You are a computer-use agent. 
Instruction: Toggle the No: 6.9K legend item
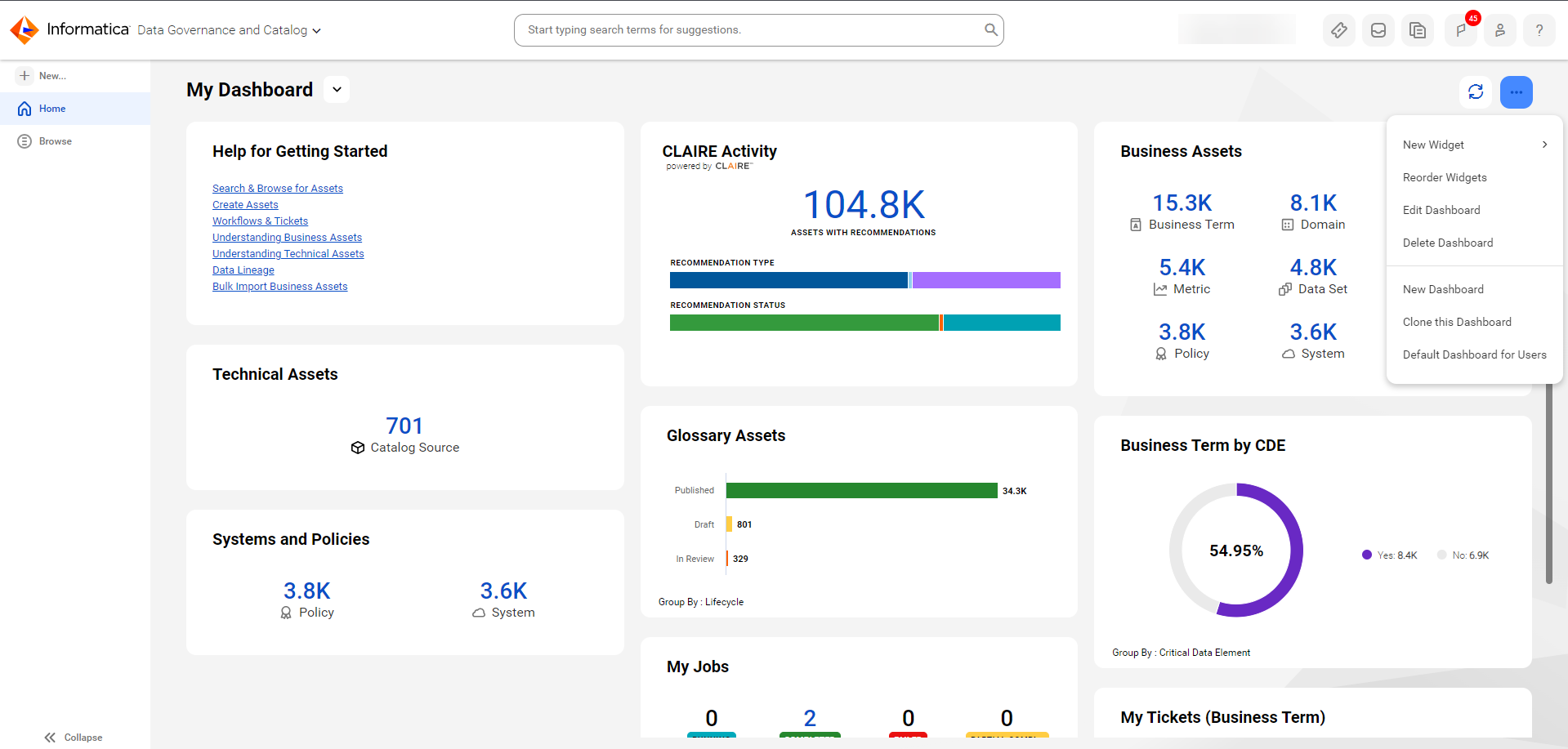pos(1463,555)
